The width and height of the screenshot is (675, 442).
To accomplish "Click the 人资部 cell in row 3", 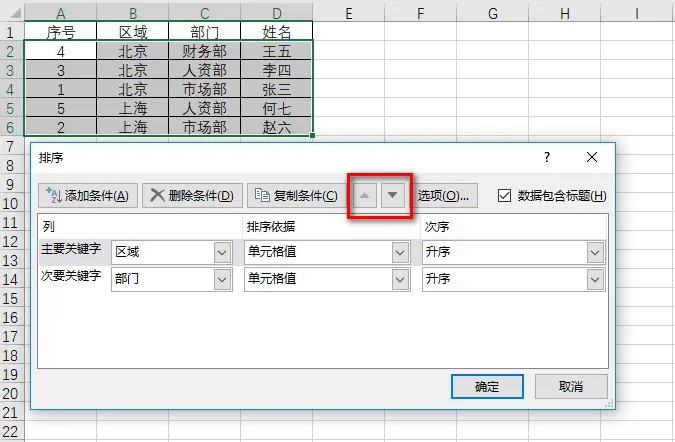I will [x=204, y=70].
